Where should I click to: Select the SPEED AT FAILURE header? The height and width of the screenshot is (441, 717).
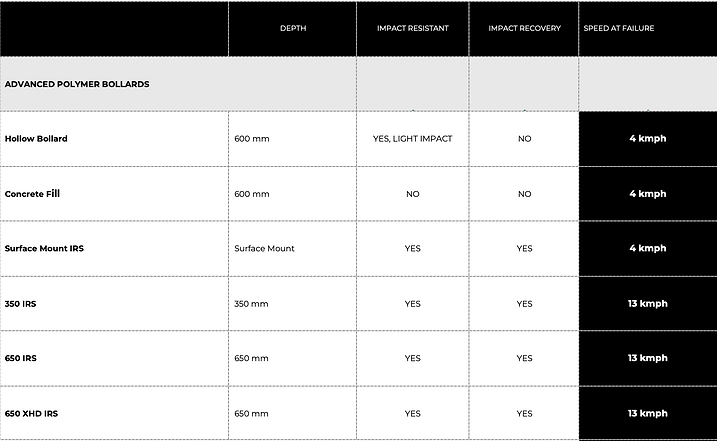click(619, 28)
